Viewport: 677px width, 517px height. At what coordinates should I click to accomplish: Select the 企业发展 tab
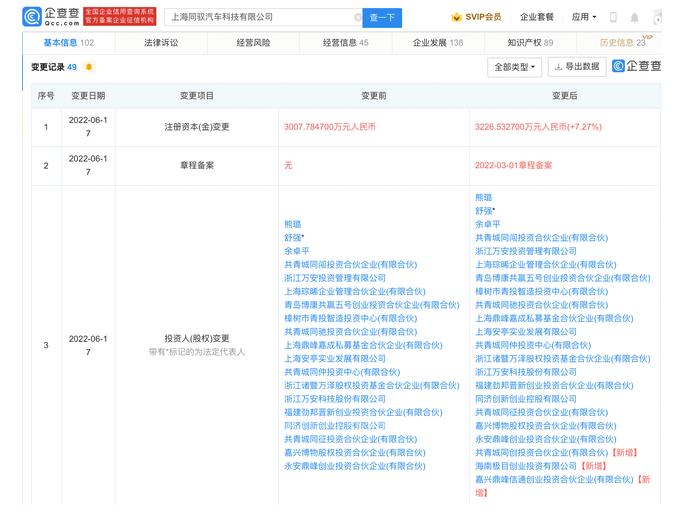pyautogui.click(x=438, y=43)
